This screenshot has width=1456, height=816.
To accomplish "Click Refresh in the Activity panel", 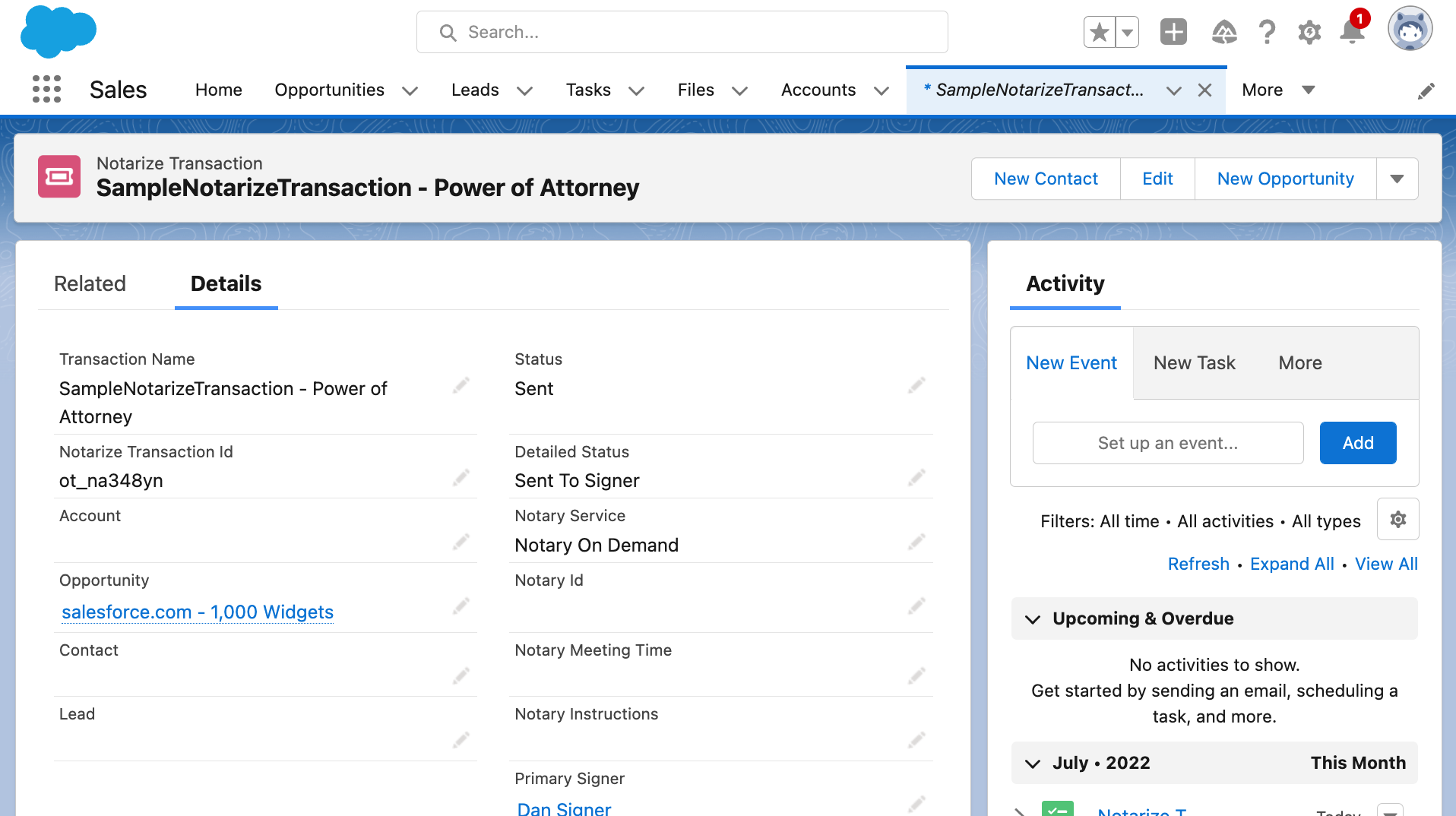I will 1198,564.
